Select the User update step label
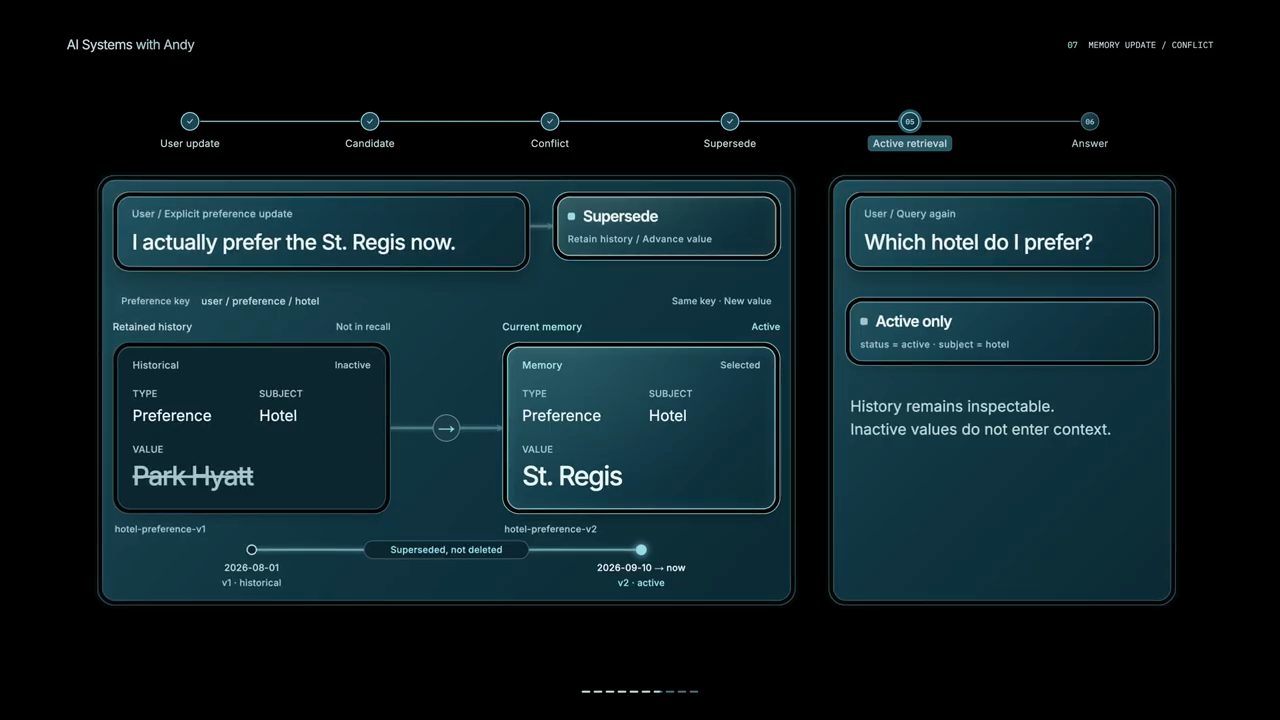The image size is (1280, 720). point(190,143)
